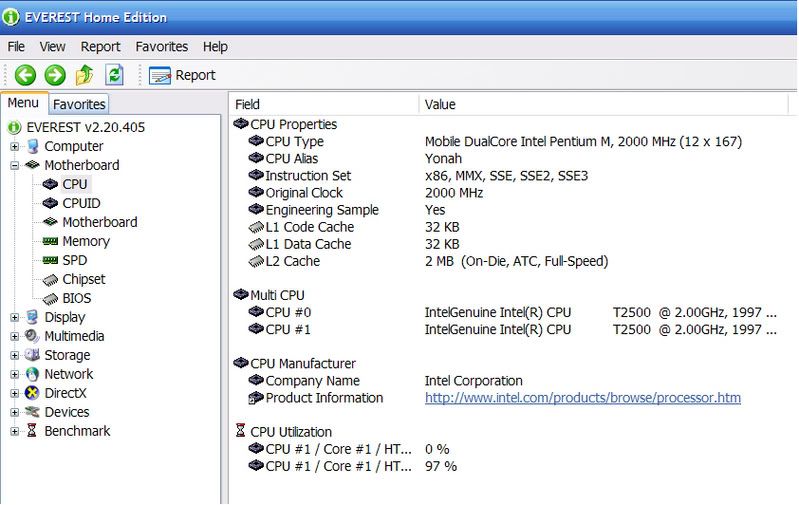
Task: Click the DirectX yellow X icon
Action: [32, 393]
